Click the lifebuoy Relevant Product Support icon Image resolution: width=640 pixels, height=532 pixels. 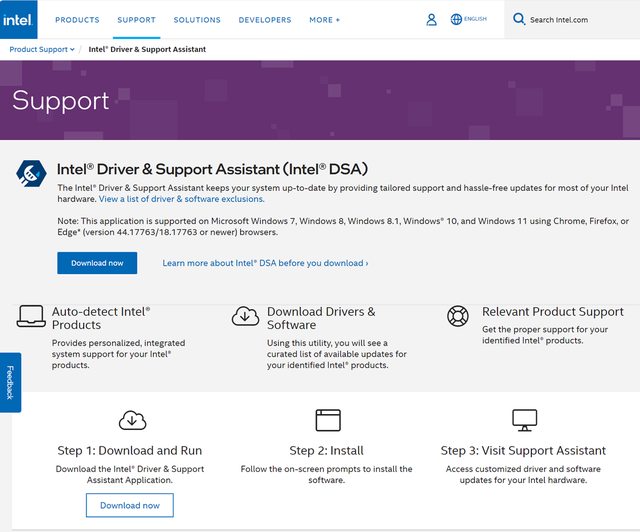click(x=458, y=316)
